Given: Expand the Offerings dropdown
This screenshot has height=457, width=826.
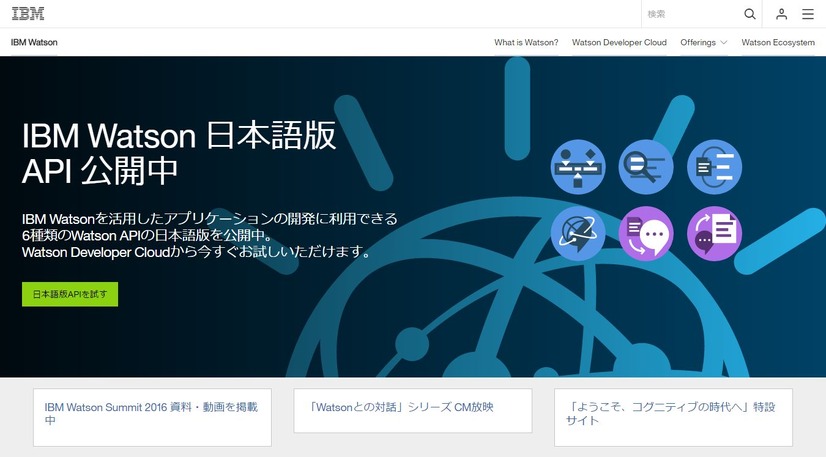Looking at the screenshot, I should [x=703, y=42].
